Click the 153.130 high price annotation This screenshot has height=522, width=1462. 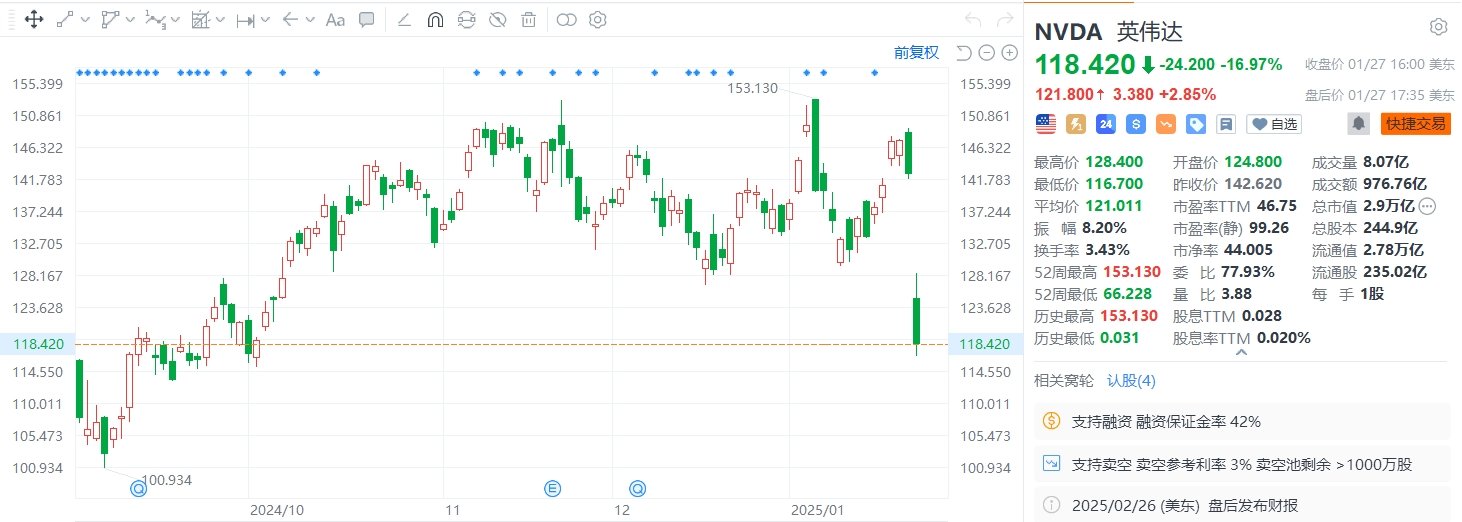tap(752, 88)
